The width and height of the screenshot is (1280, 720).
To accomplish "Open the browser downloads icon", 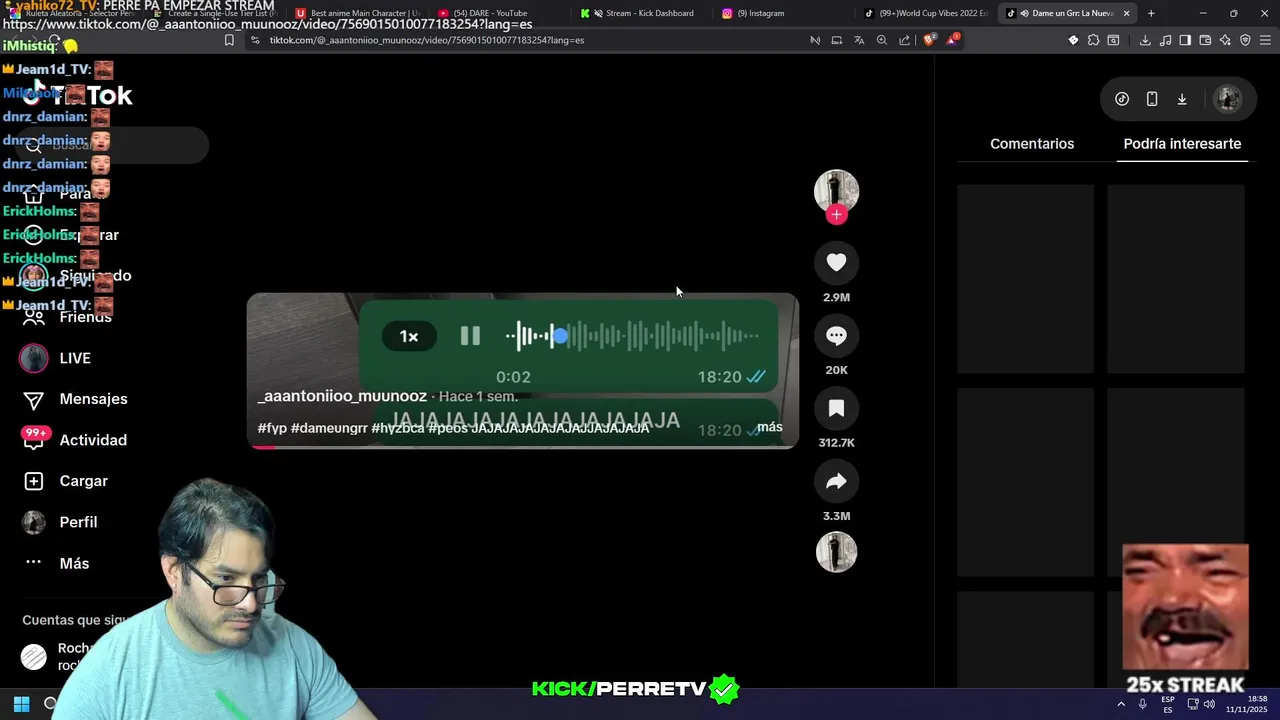I will 1145,40.
